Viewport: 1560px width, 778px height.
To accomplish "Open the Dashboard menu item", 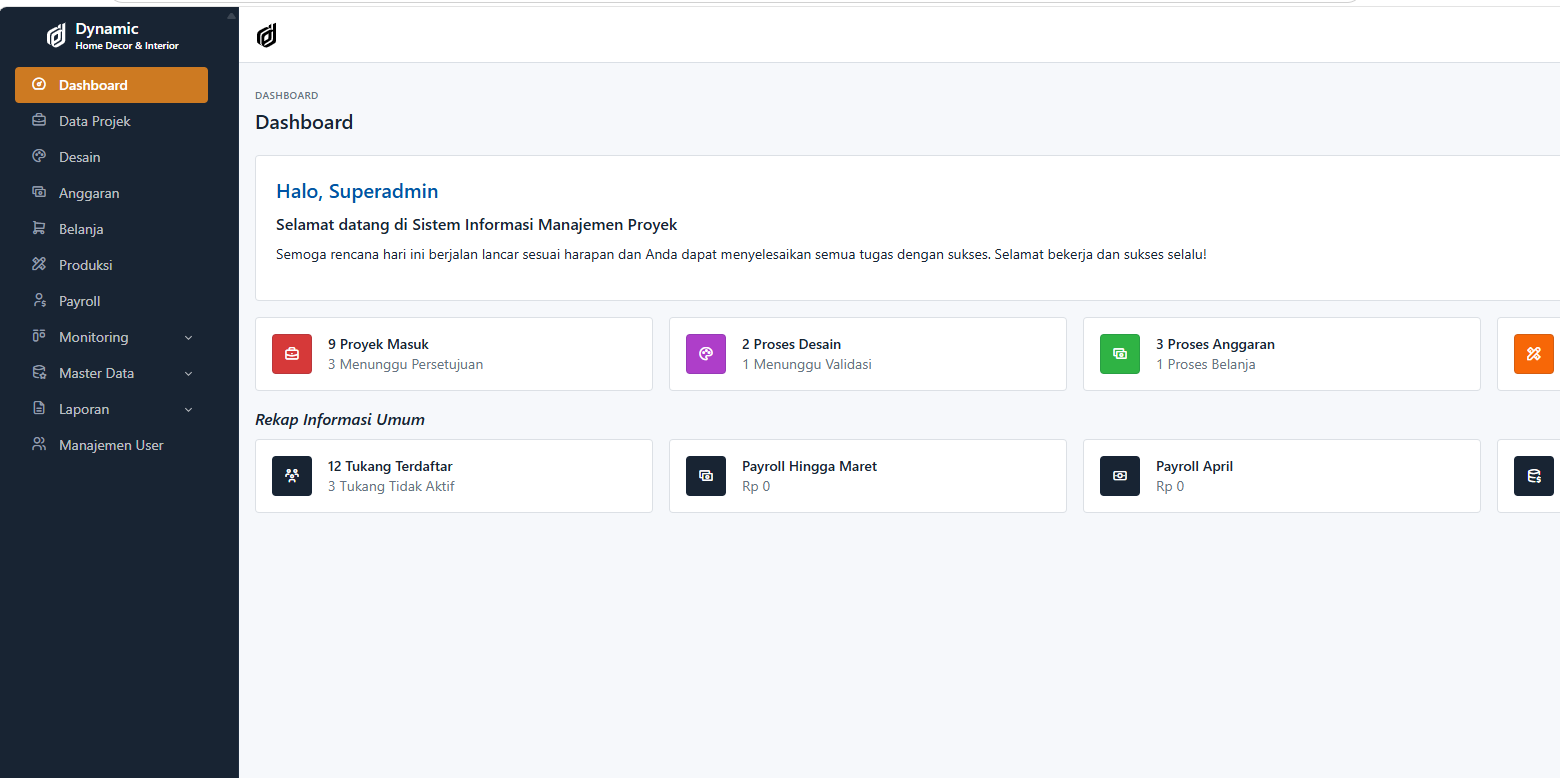I will tap(111, 85).
